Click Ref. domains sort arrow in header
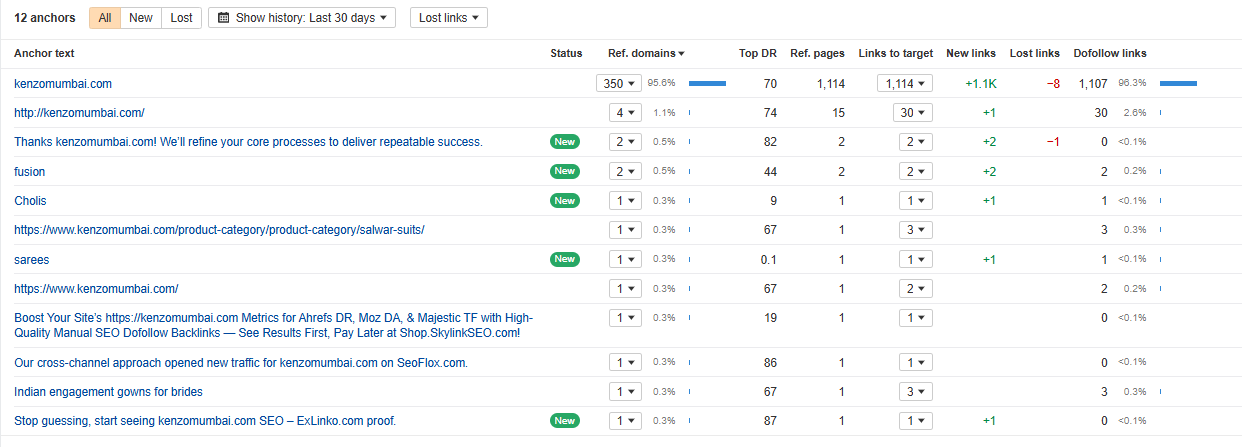 point(682,54)
